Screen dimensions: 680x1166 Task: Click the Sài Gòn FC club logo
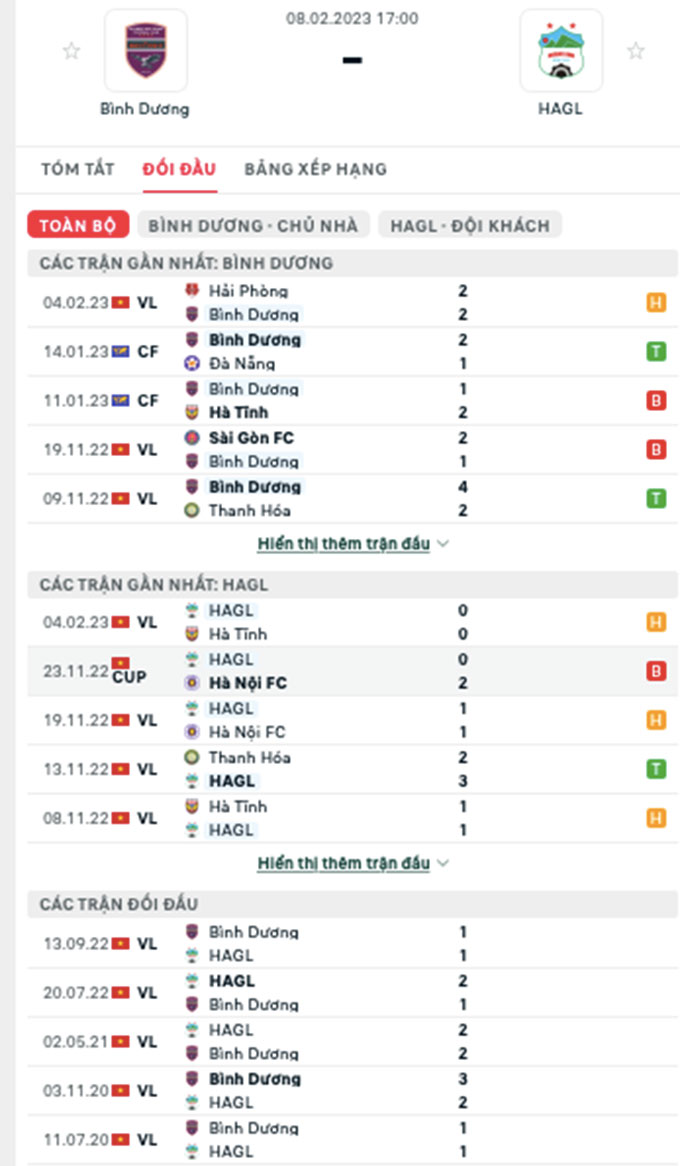(x=192, y=438)
